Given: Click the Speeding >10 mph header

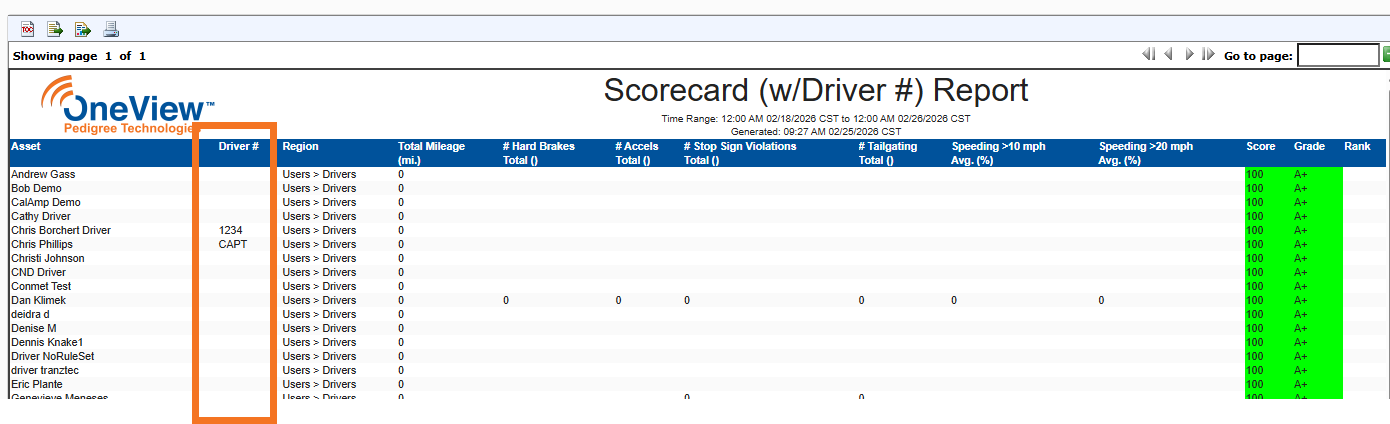Looking at the screenshot, I should pos(998,153).
